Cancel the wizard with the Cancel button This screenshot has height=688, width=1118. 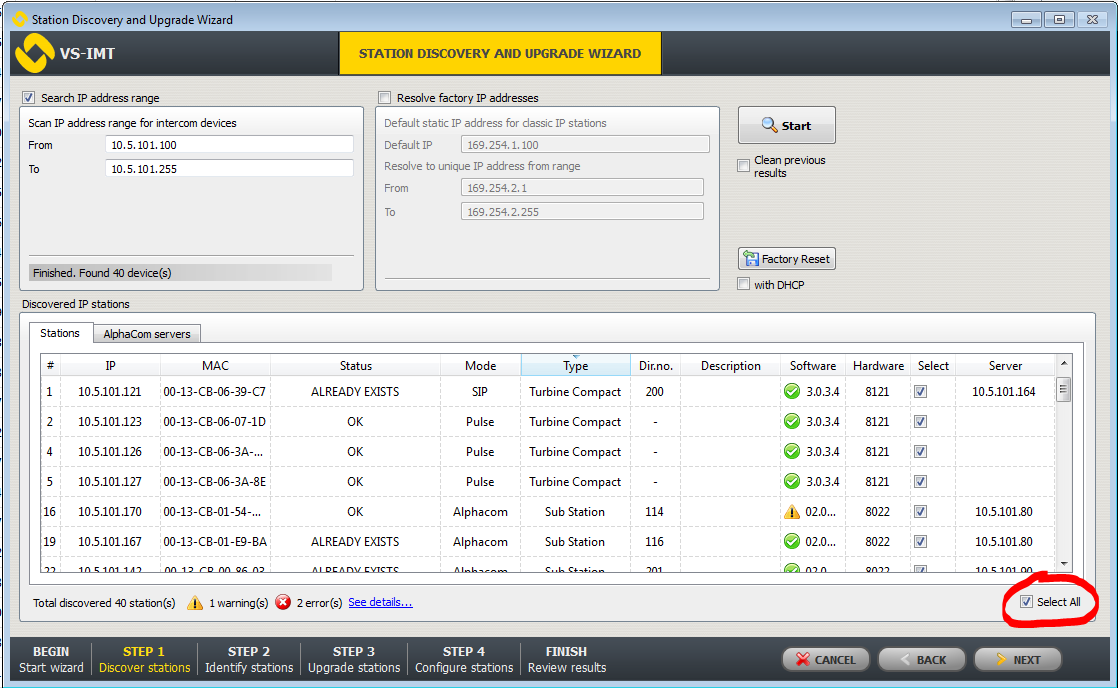(824, 660)
